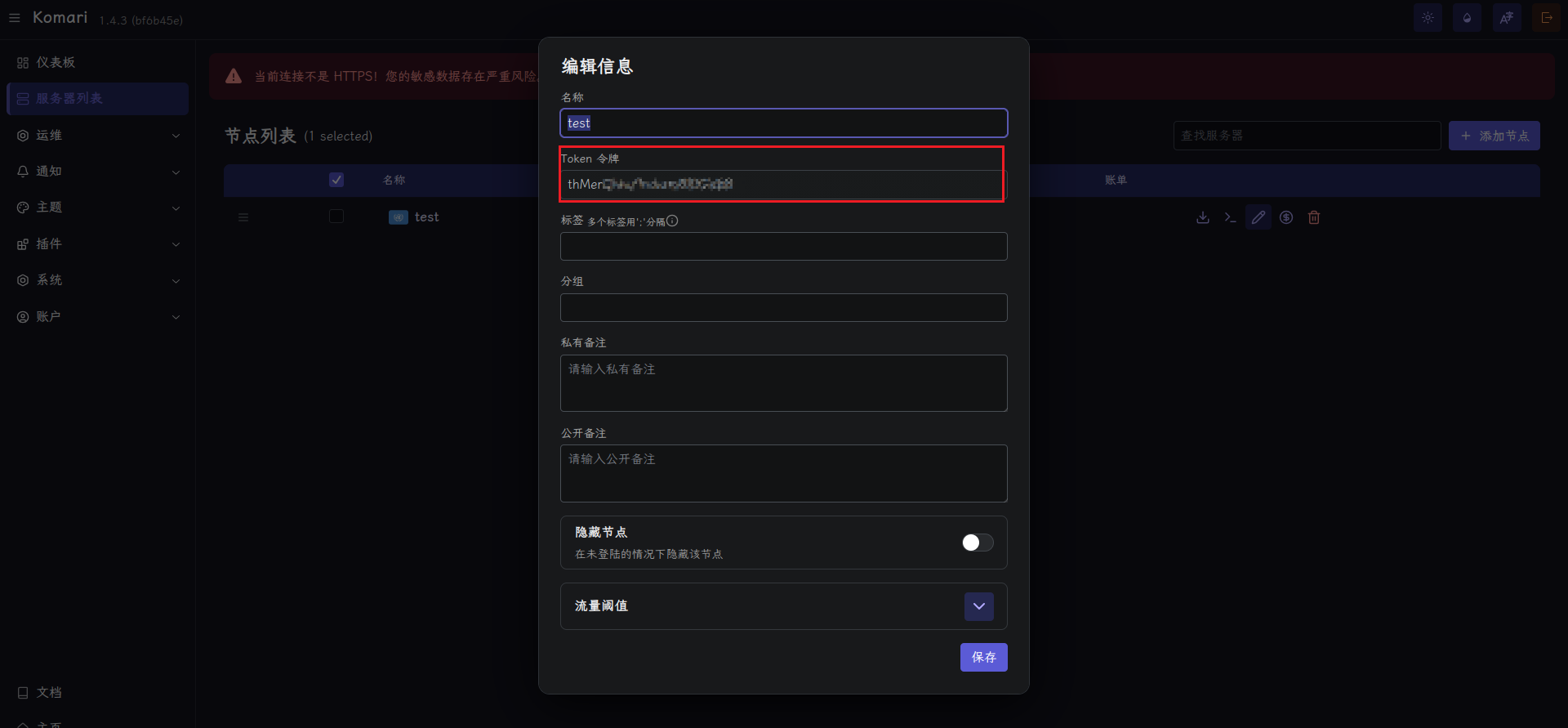Click the 账单 column header

click(1116, 180)
